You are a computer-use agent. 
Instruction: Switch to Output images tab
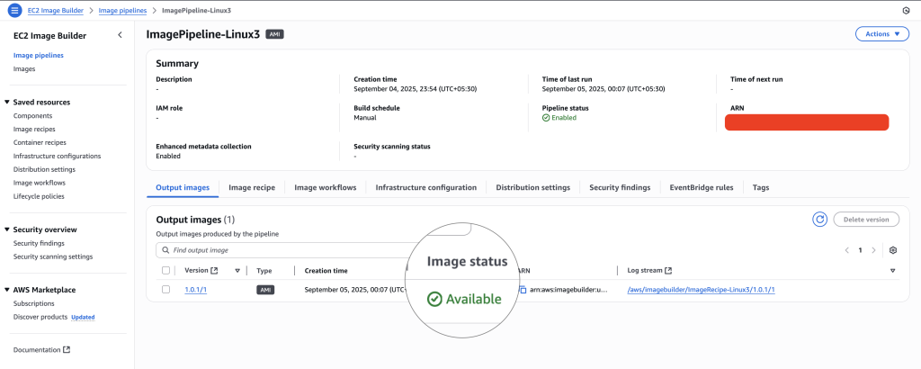182,187
